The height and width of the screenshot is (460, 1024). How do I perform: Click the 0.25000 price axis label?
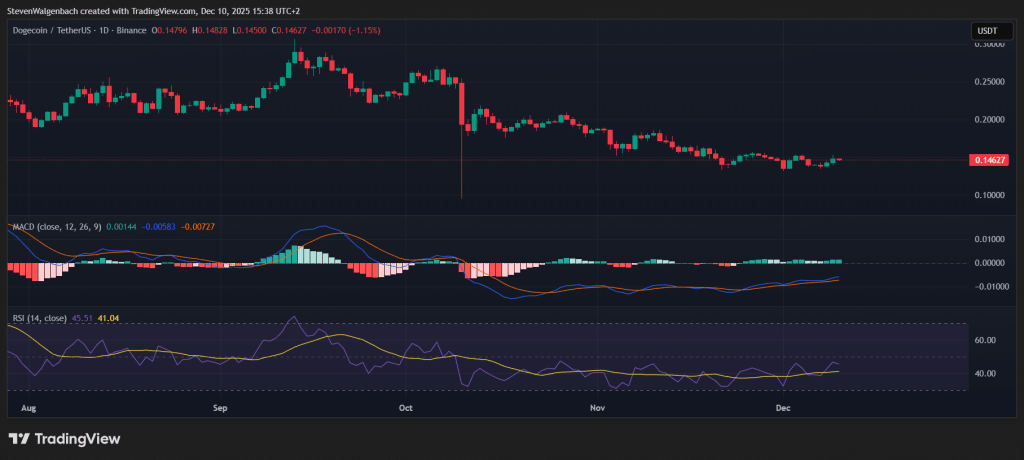[x=989, y=82]
